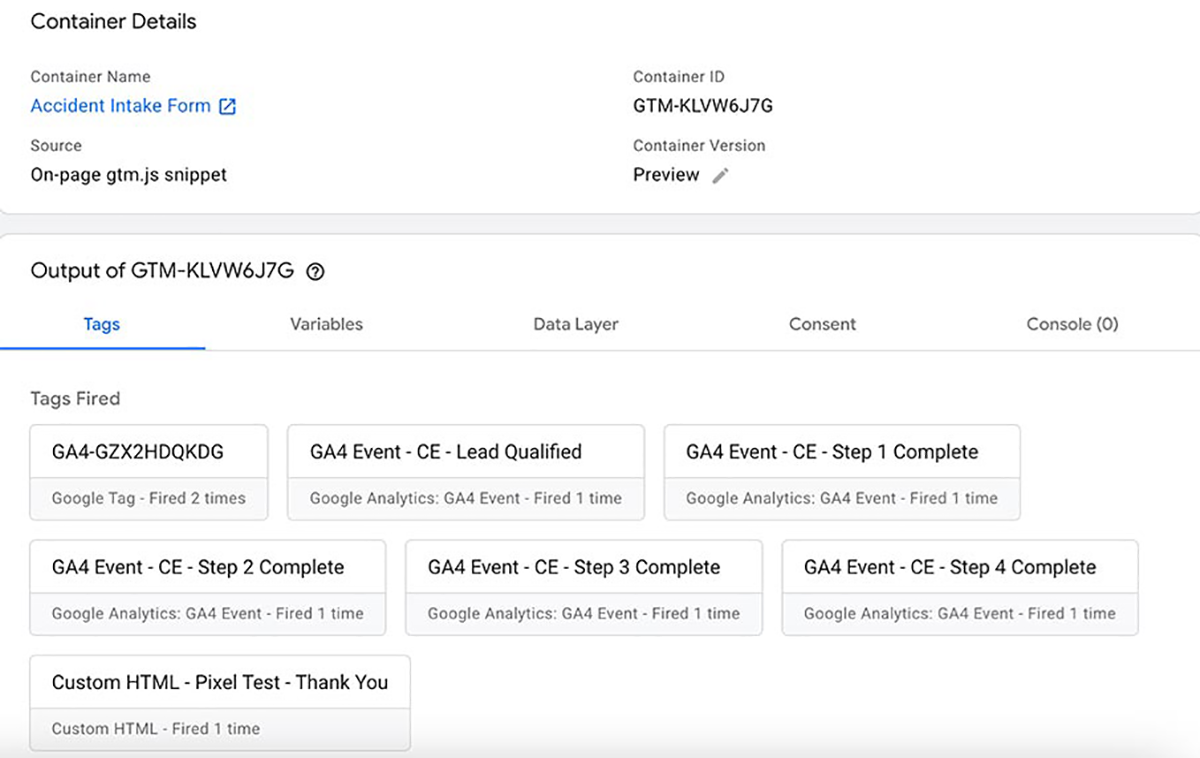Open the Step 3 Complete tag card
1200x758 pixels.
pos(584,588)
